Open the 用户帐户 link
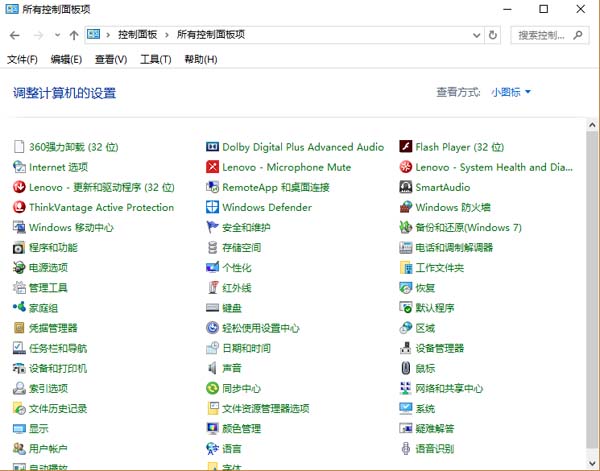Image resolution: width=600 pixels, height=471 pixels. (x=48, y=448)
